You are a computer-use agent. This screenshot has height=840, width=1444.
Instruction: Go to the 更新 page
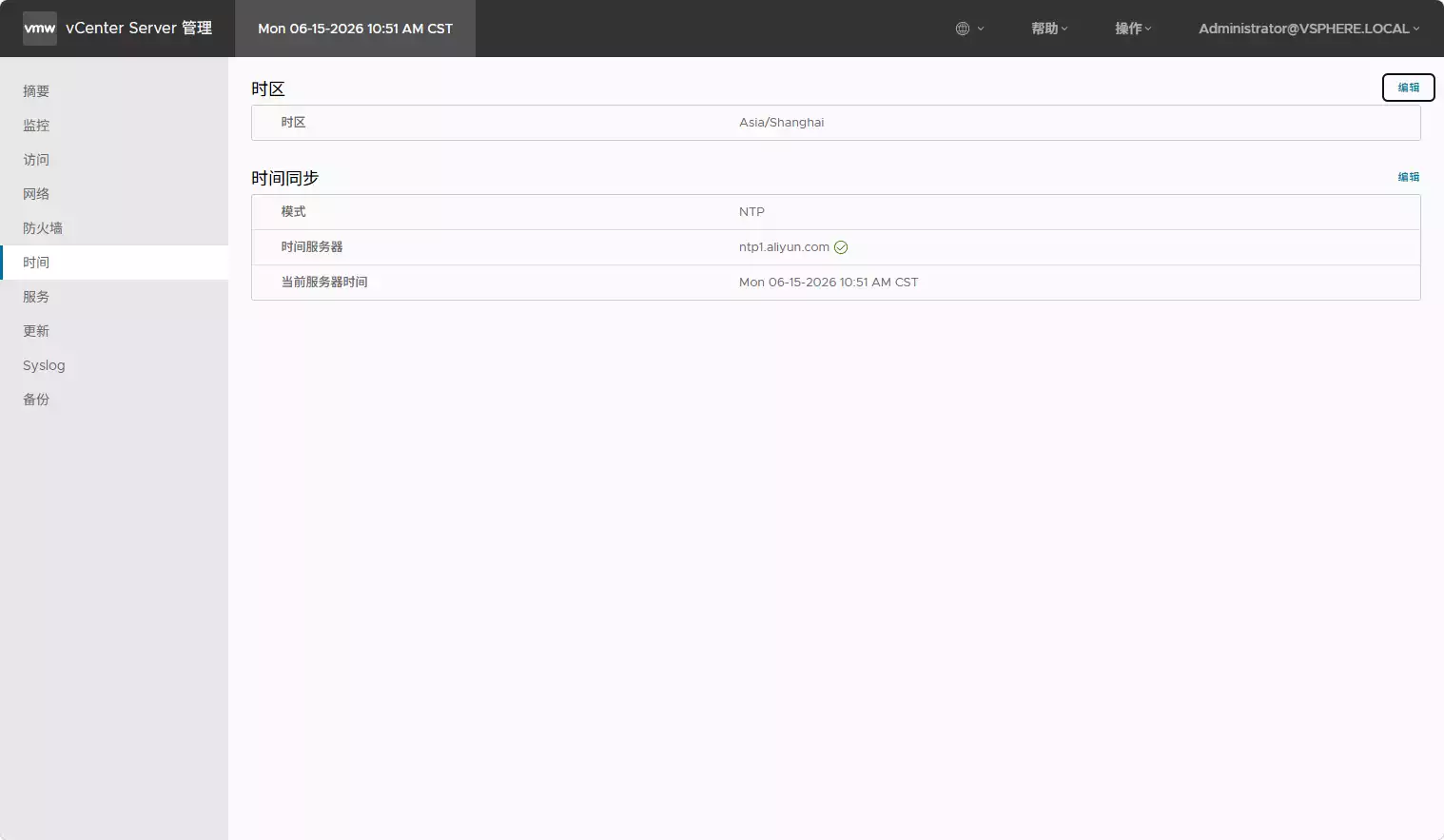114,331
